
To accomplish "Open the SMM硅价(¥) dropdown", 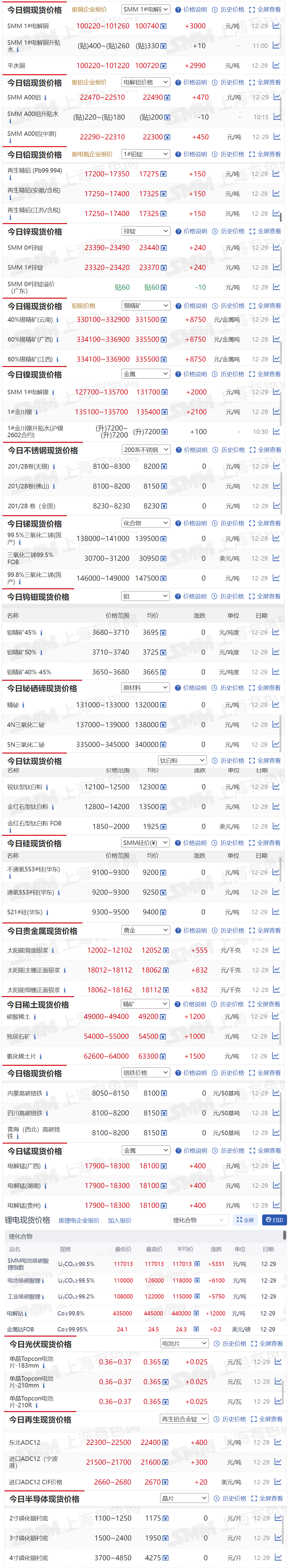I will (x=145, y=843).
